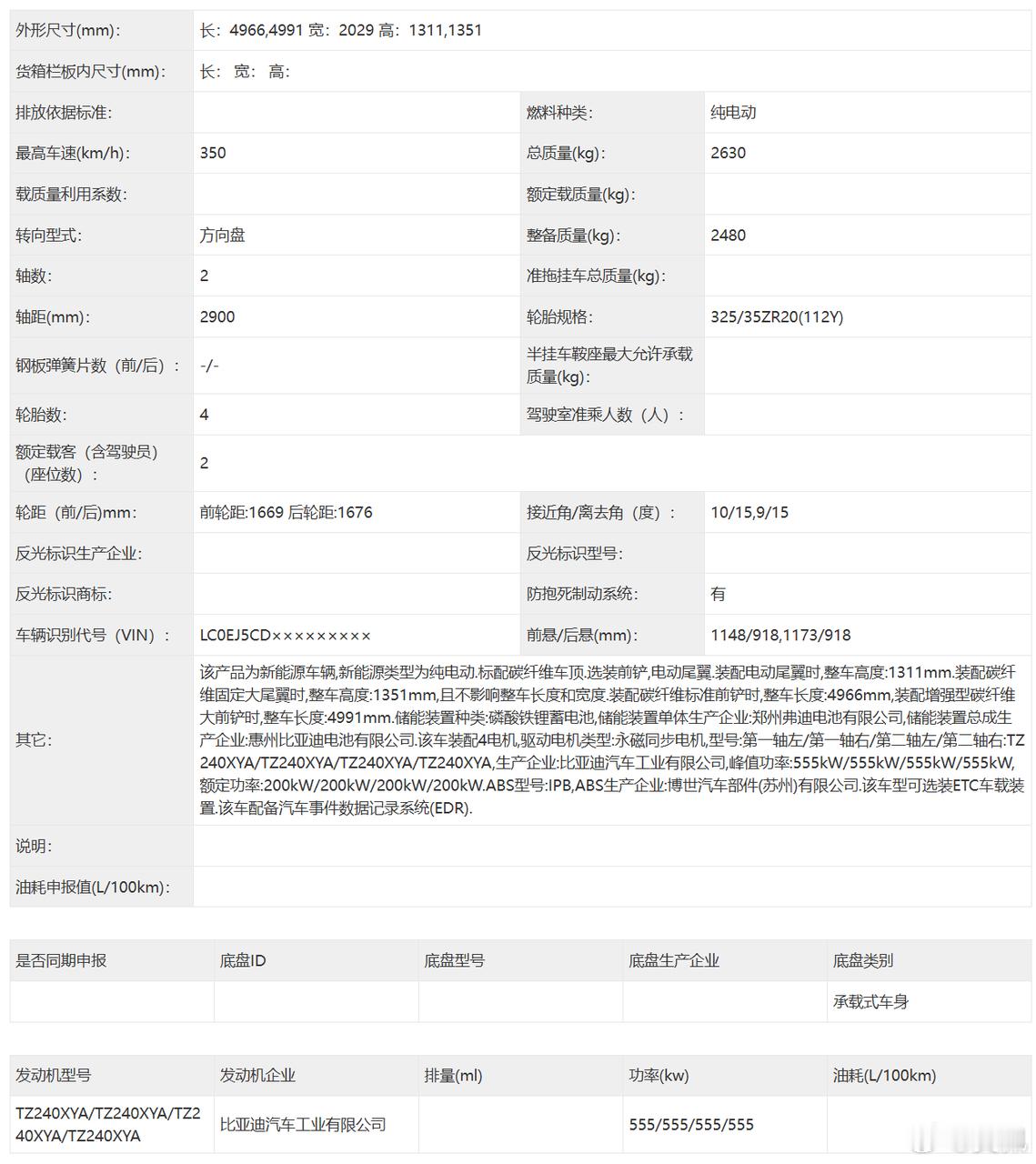The width and height of the screenshot is (1036, 1164).
Task: Select the 额定载客(含驾驶员) label
Action: pyautogui.click(x=86, y=463)
